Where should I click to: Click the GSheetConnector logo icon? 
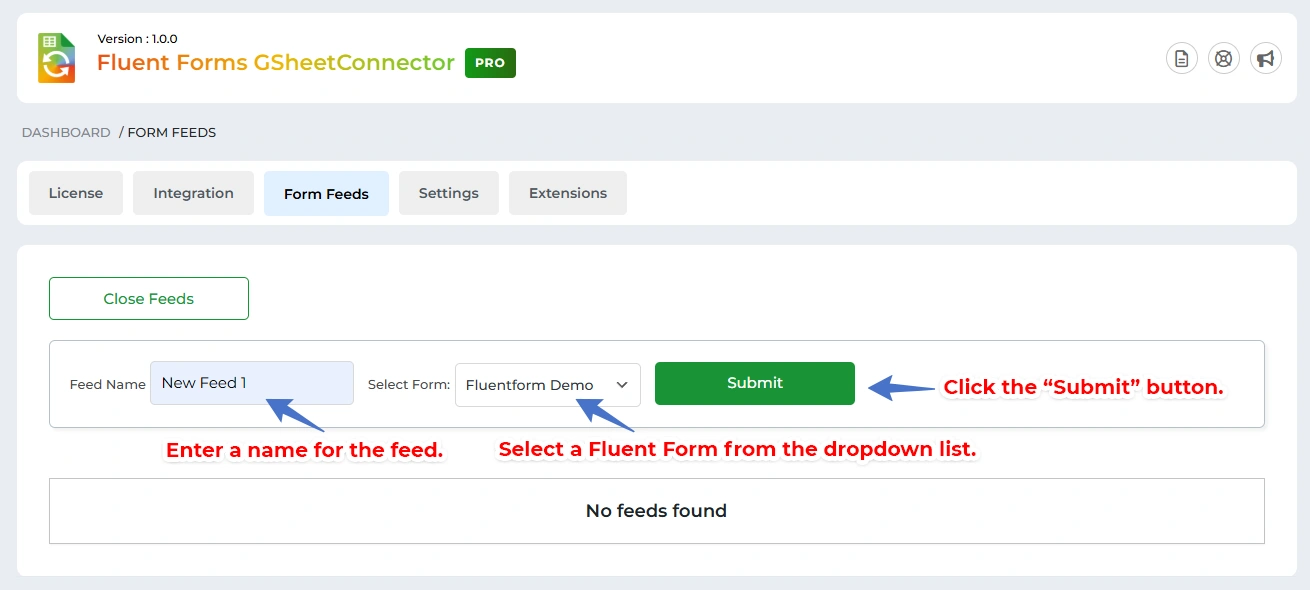[57, 57]
